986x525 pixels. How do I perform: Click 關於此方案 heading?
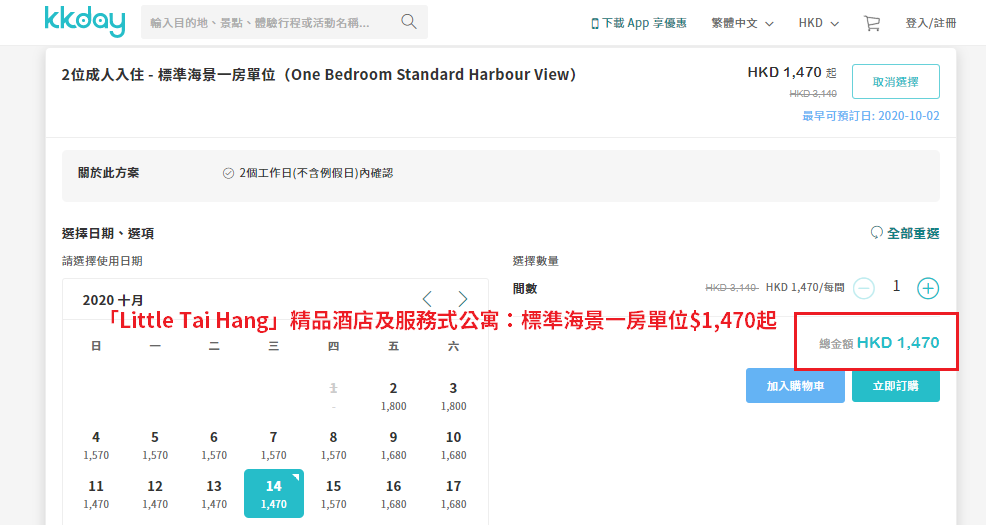click(x=108, y=173)
